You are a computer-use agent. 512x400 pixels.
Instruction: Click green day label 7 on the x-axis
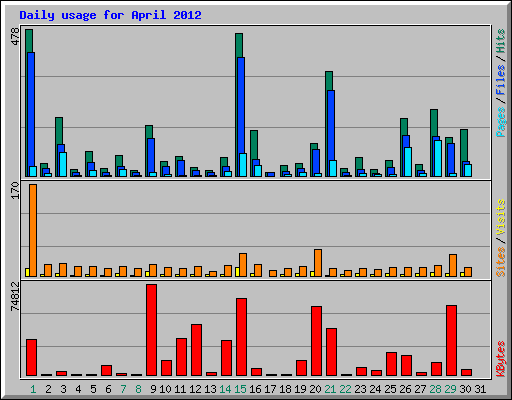123,389
